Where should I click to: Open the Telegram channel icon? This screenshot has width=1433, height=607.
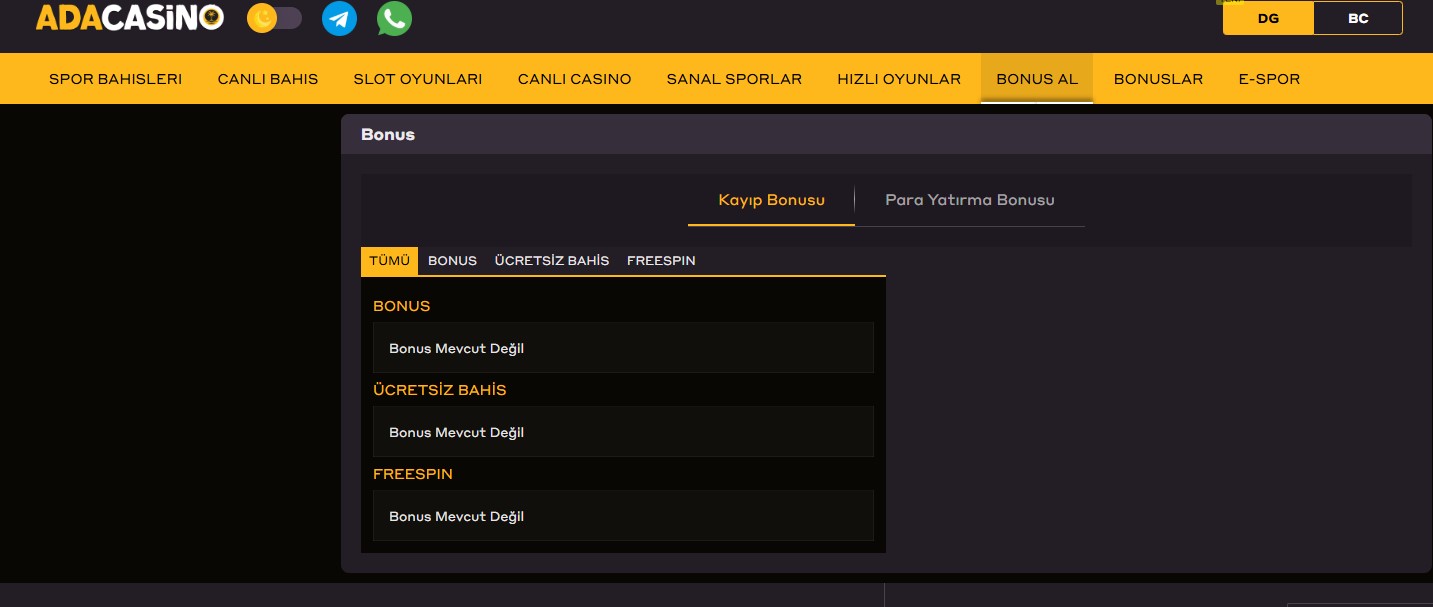coord(339,18)
